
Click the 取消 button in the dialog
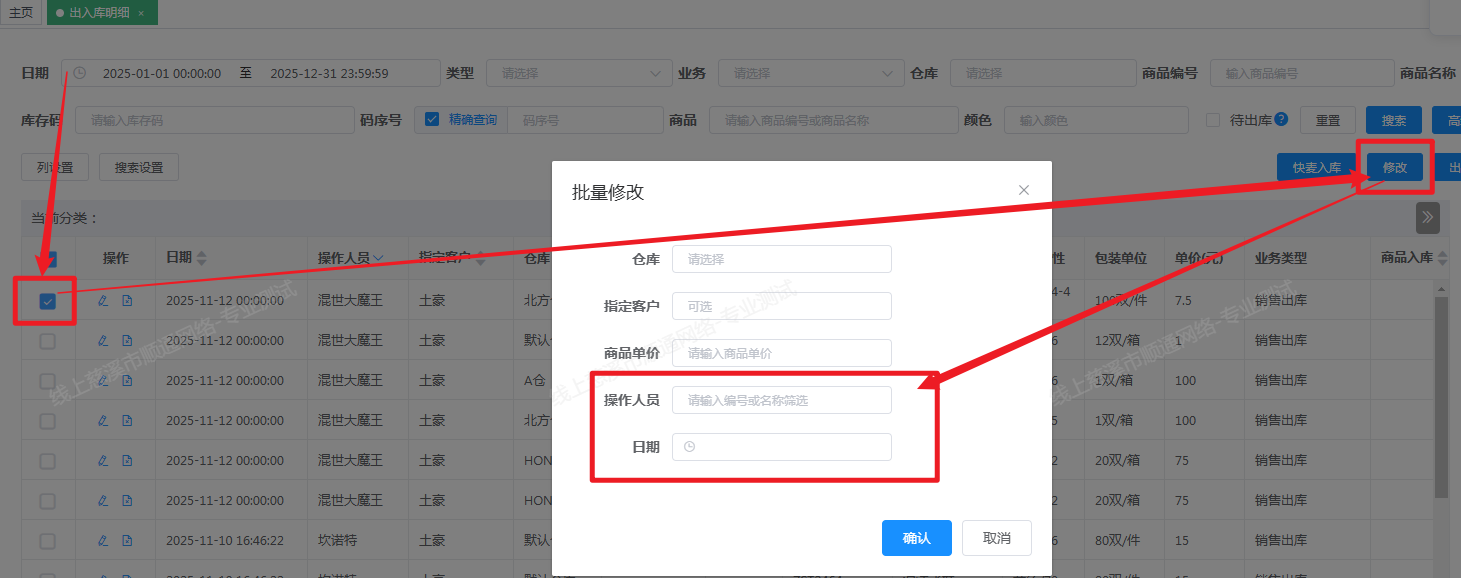[x=996, y=538]
